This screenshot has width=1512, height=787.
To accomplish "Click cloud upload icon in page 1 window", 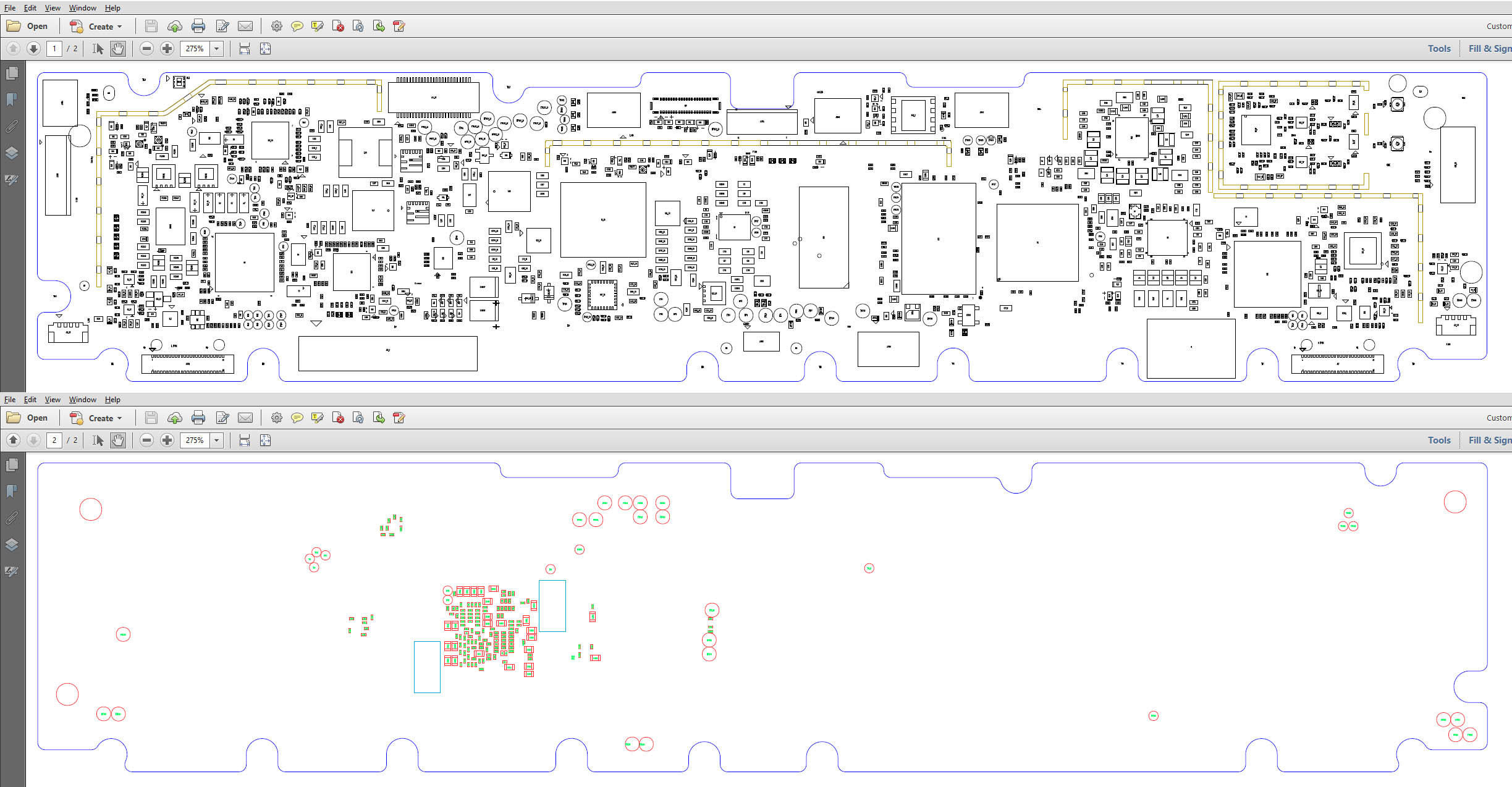I will (175, 27).
